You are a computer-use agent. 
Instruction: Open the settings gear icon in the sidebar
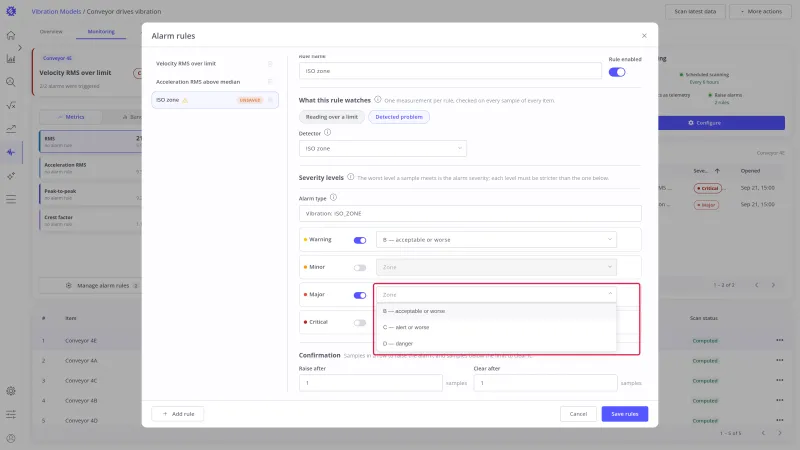pyautogui.click(x=11, y=391)
